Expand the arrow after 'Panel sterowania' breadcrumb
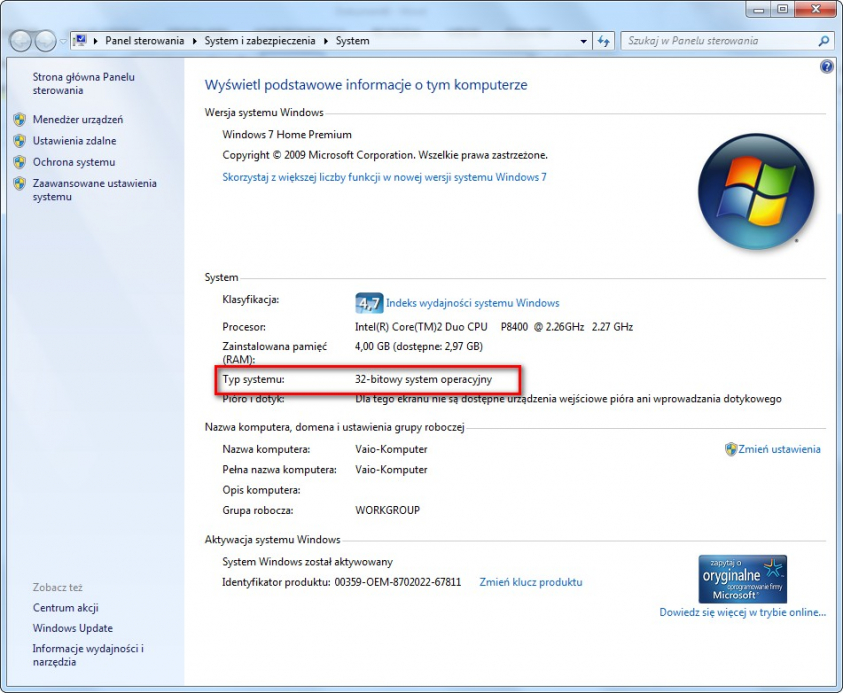 (x=194, y=41)
